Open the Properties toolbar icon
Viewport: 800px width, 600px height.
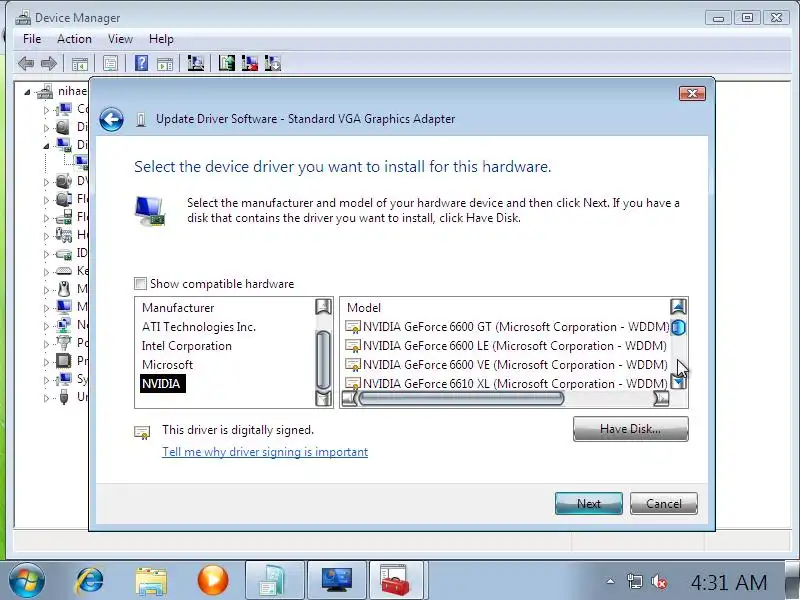point(110,64)
